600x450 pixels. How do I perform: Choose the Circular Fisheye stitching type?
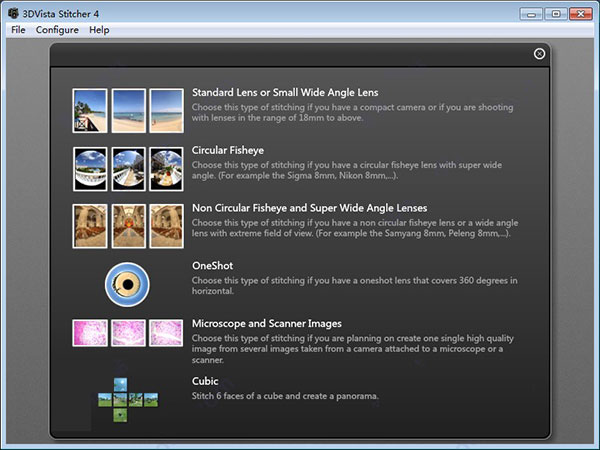[228, 150]
